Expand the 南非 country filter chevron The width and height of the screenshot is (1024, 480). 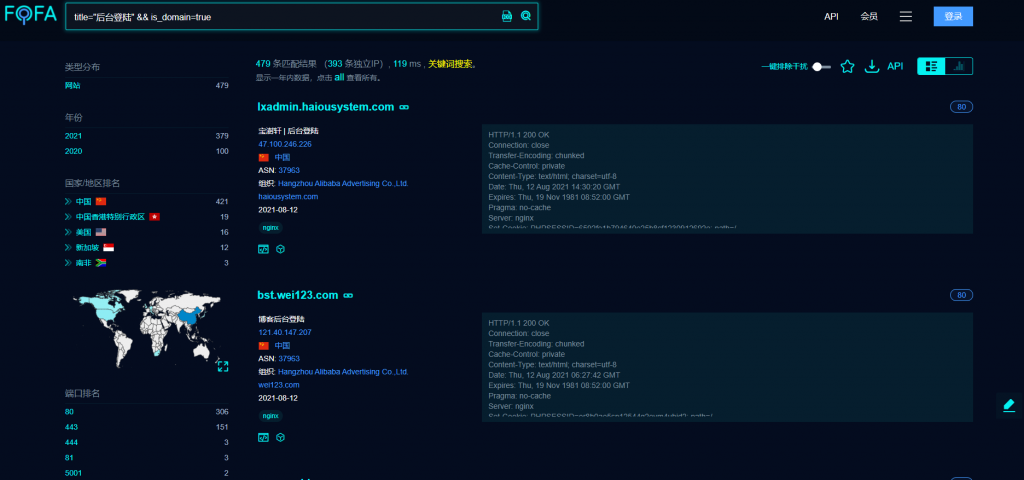pos(68,263)
